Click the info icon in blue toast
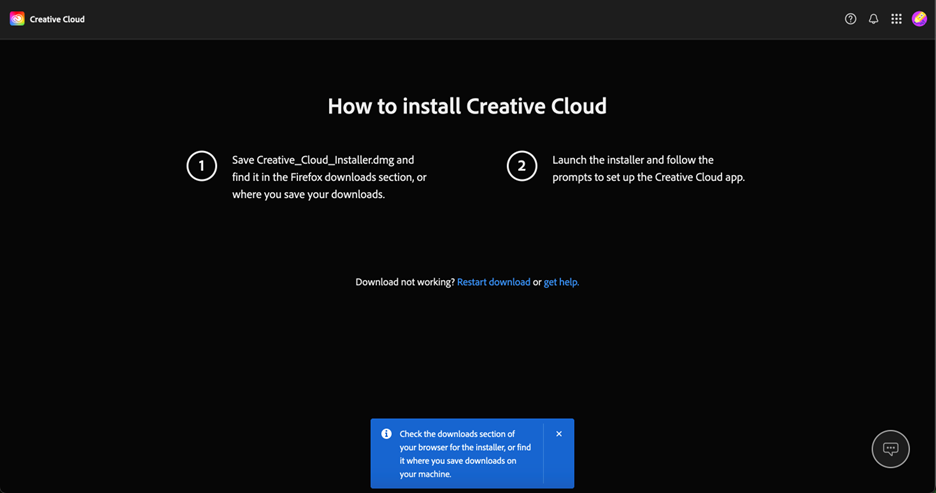The height and width of the screenshot is (493, 936). pyautogui.click(x=386, y=434)
